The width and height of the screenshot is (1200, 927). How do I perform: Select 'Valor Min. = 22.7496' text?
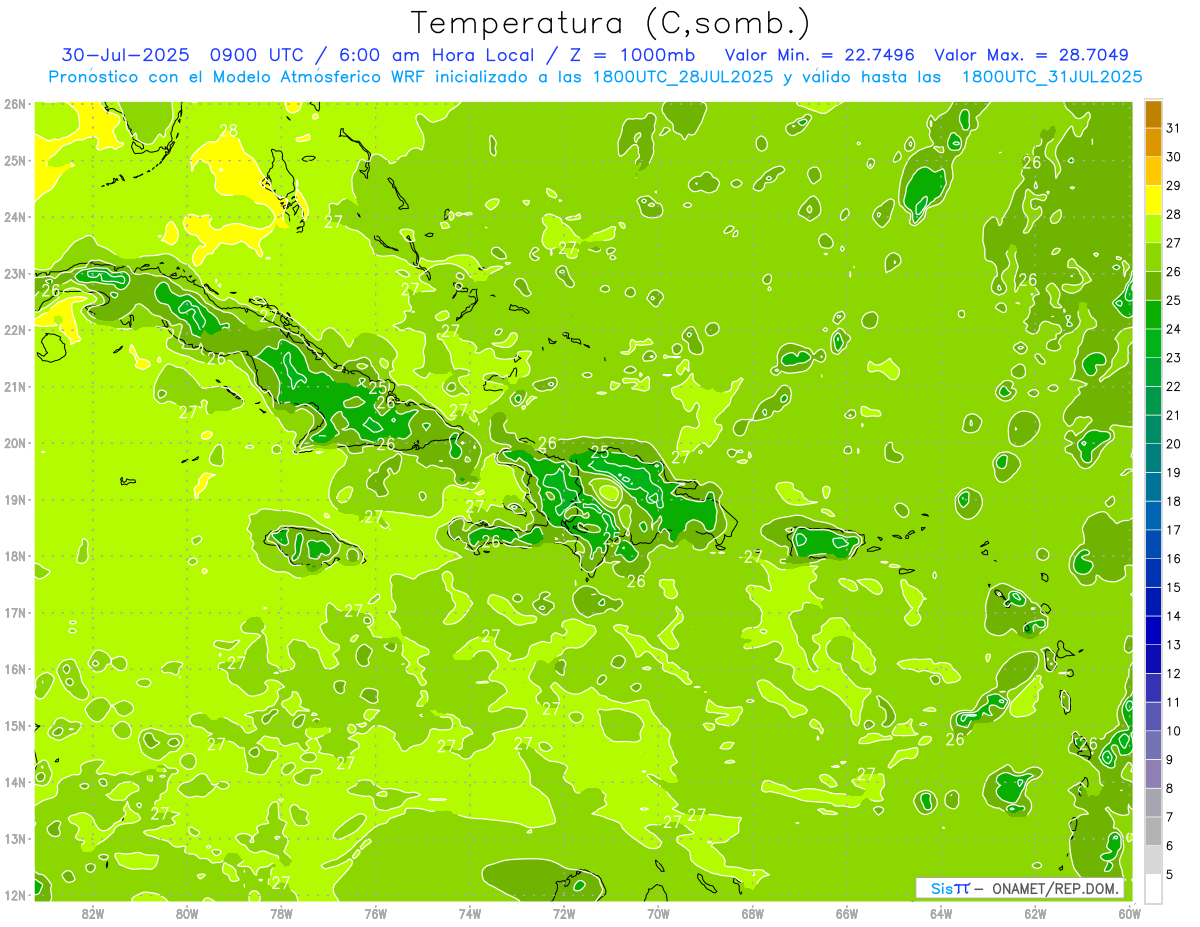820,55
